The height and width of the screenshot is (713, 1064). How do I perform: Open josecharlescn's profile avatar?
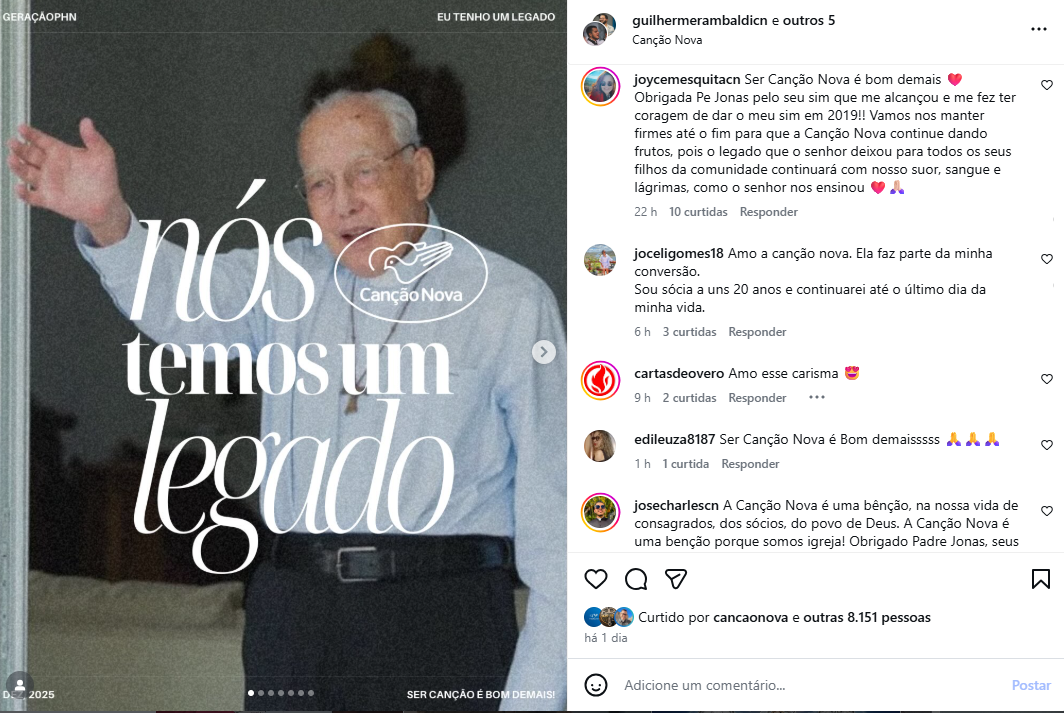point(601,512)
